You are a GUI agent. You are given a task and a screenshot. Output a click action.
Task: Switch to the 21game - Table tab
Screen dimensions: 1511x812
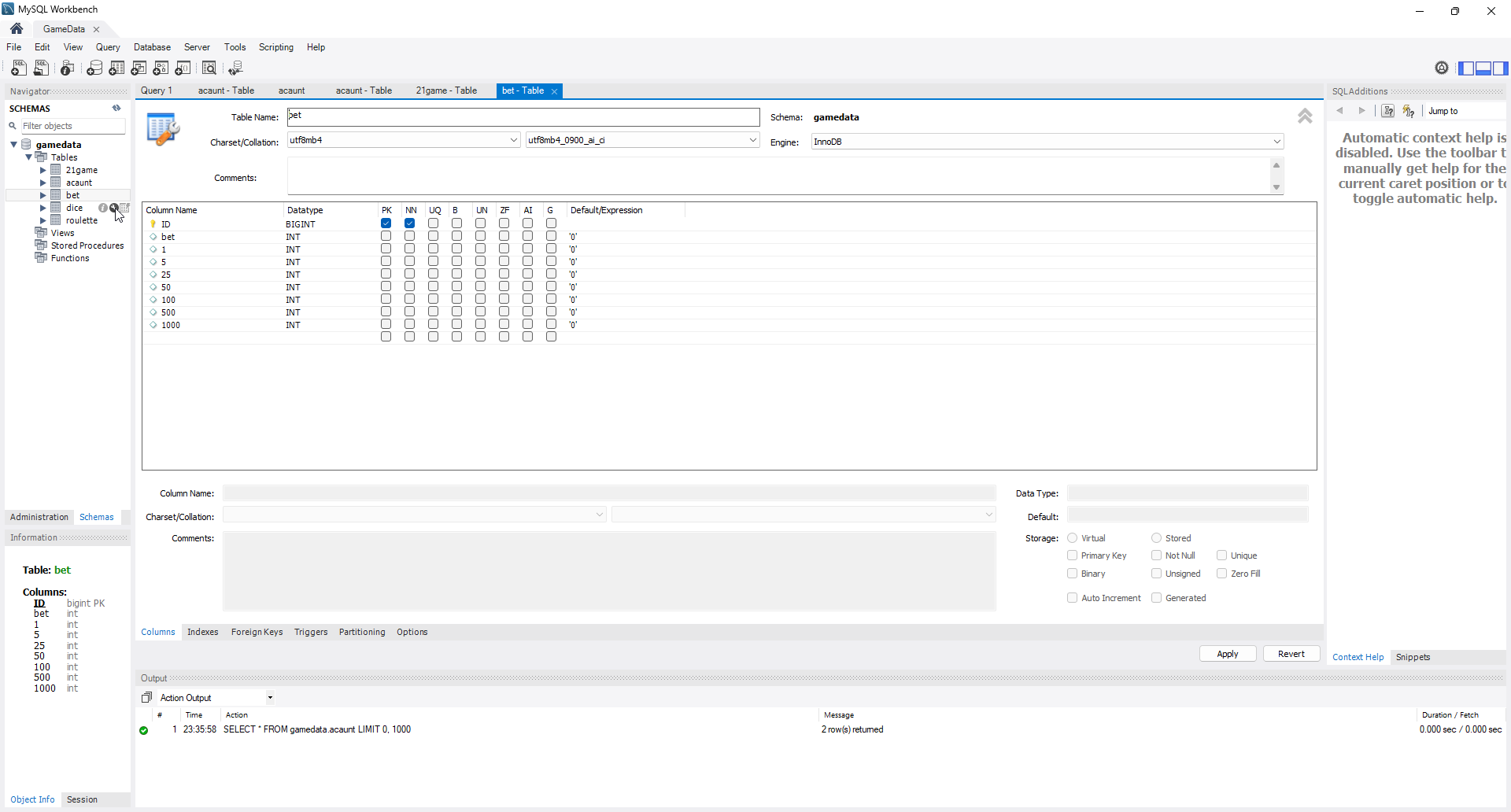coord(446,90)
